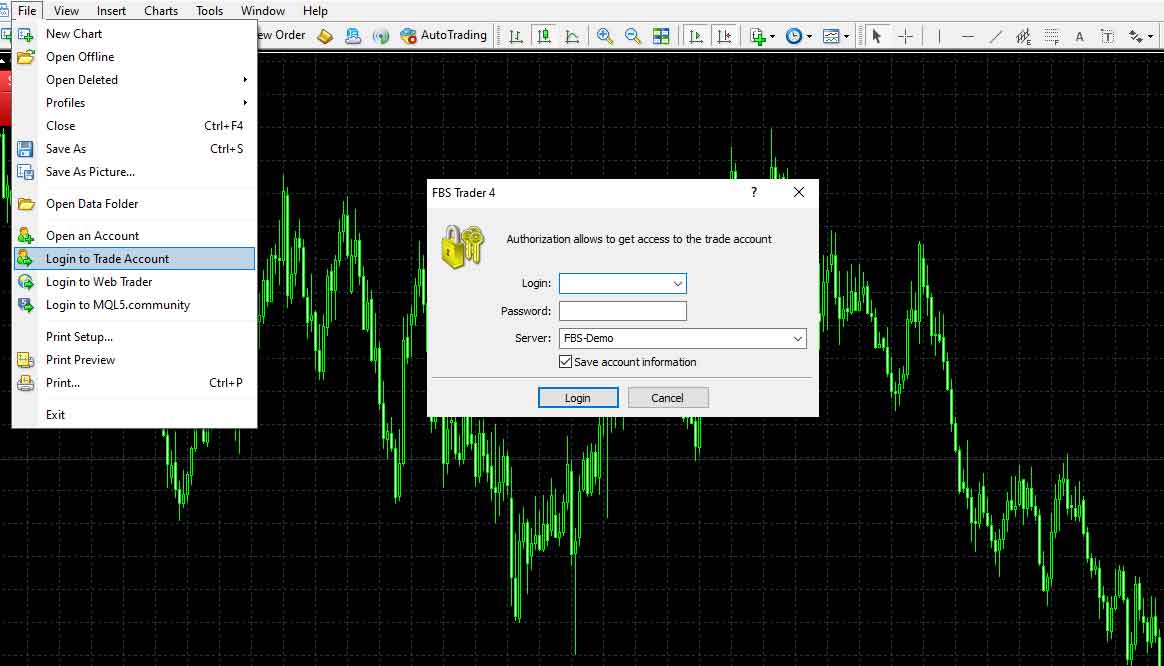Expand the arrows objects dropdown
The image size is (1164, 666).
(1151, 36)
